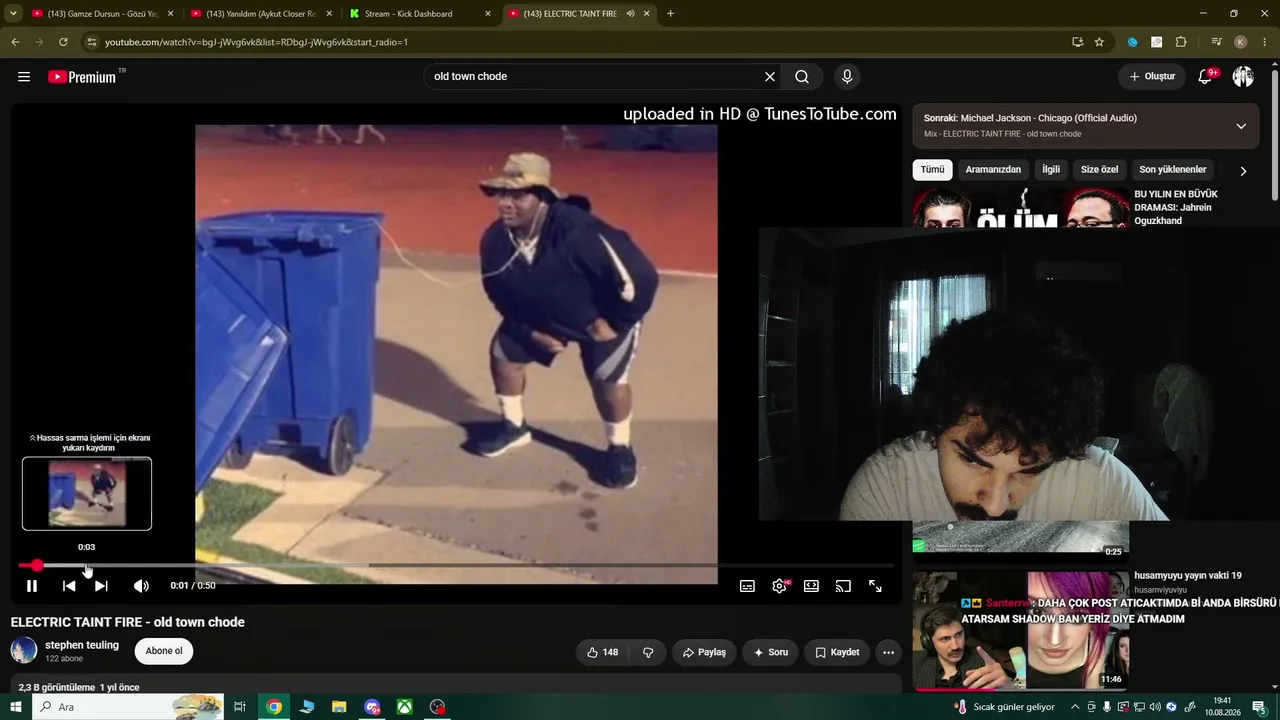Open a new browser tab
Image resolution: width=1280 pixels, height=720 pixels.
click(x=670, y=14)
